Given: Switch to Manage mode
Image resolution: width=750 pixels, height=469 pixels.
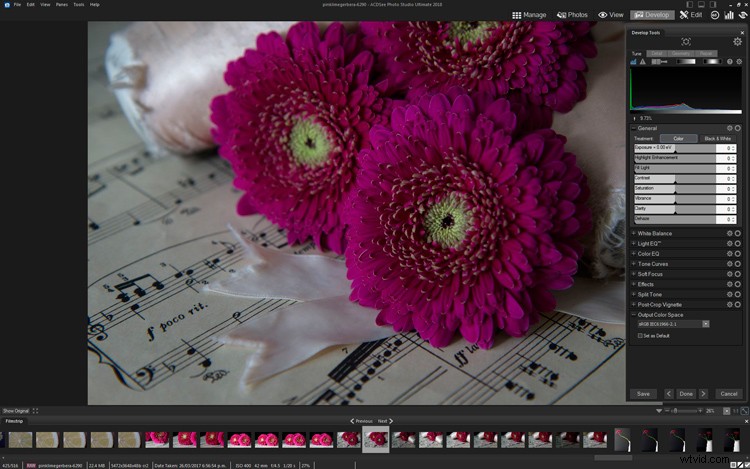Looking at the screenshot, I should [529, 15].
